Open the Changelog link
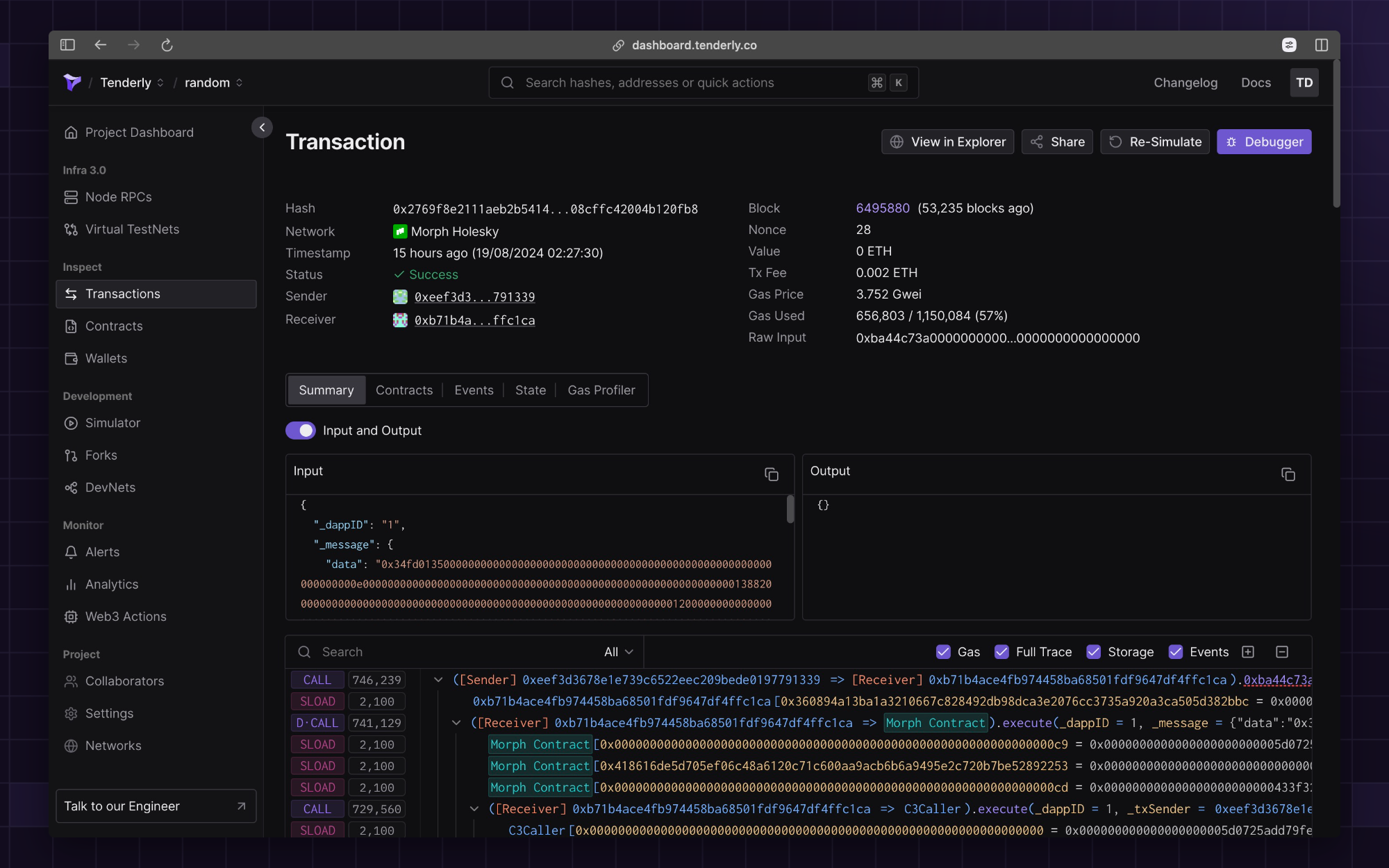The image size is (1389, 868). (x=1186, y=83)
